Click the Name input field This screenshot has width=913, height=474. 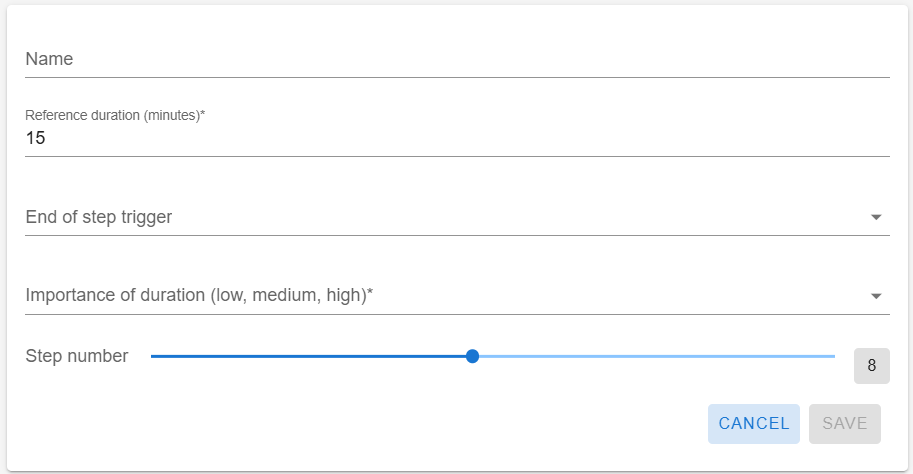click(x=456, y=59)
